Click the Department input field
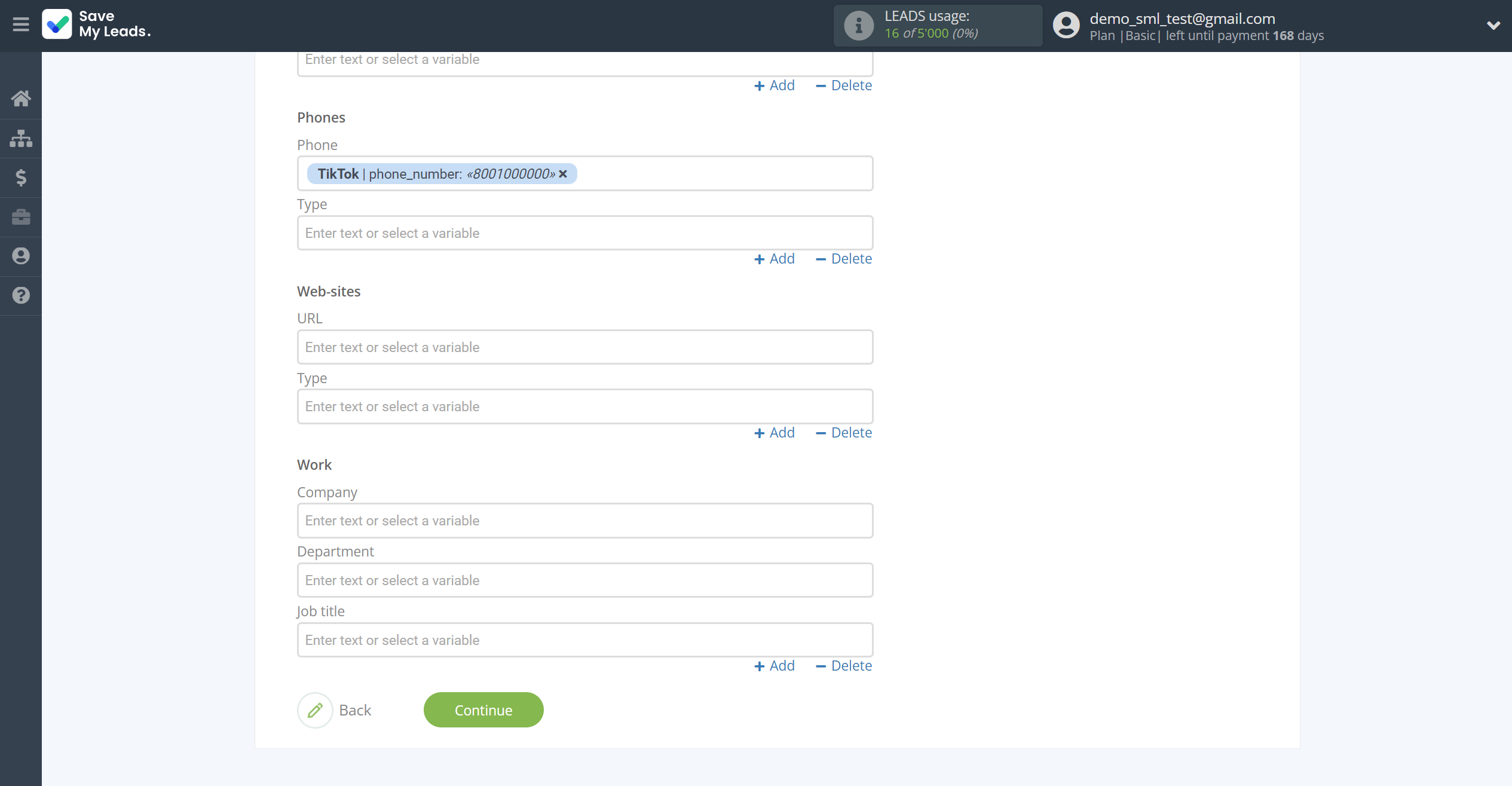This screenshot has height=786, width=1512. point(585,580)
